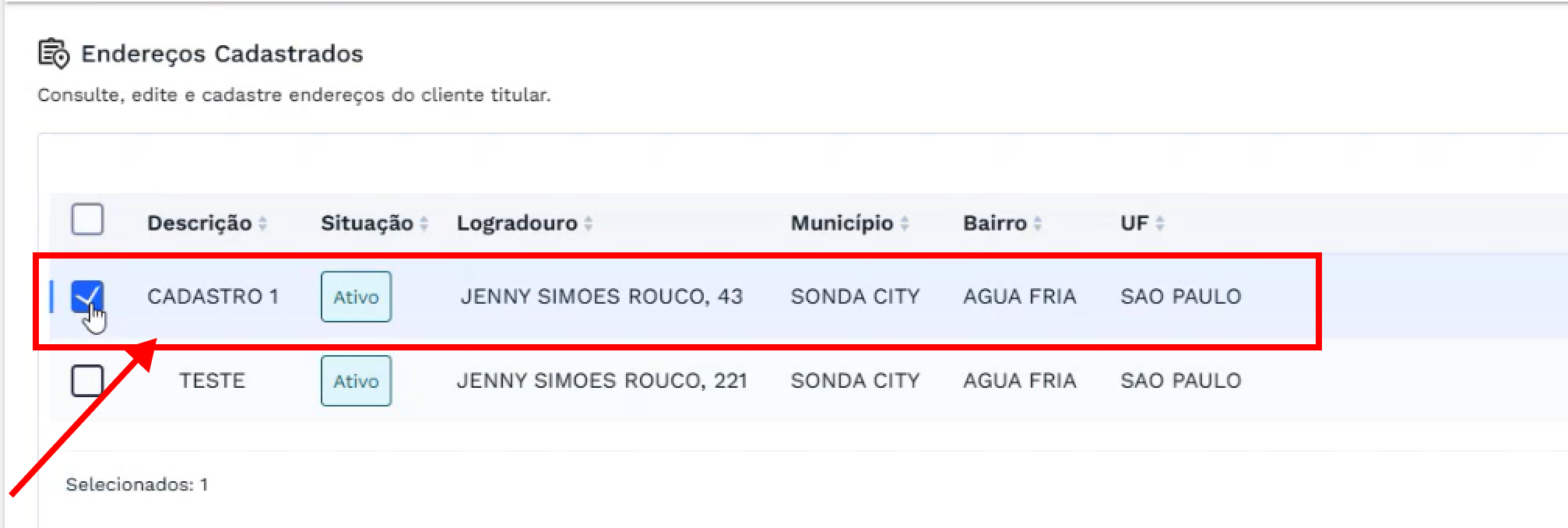This screenshot has height=528, width=1568.
Task: Click SAO PAULO in the CADASTRO 1 row
Action: 1180,297
